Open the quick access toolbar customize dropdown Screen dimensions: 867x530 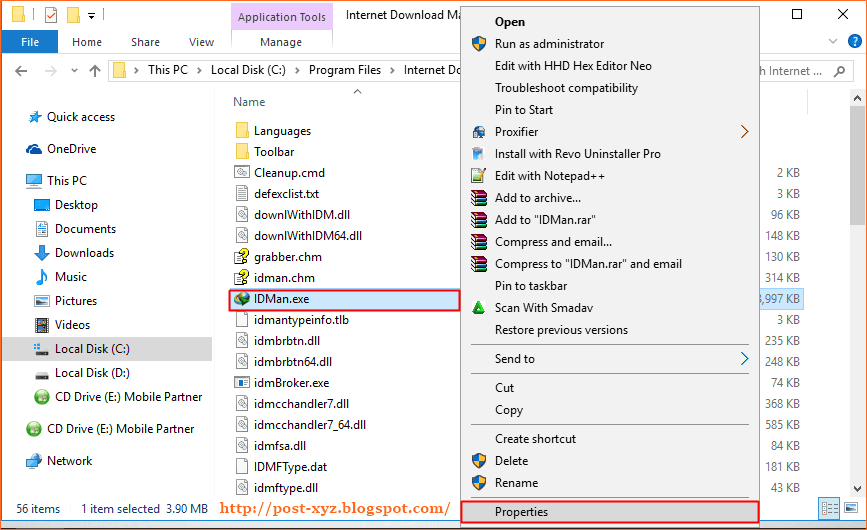click(91, 15)
